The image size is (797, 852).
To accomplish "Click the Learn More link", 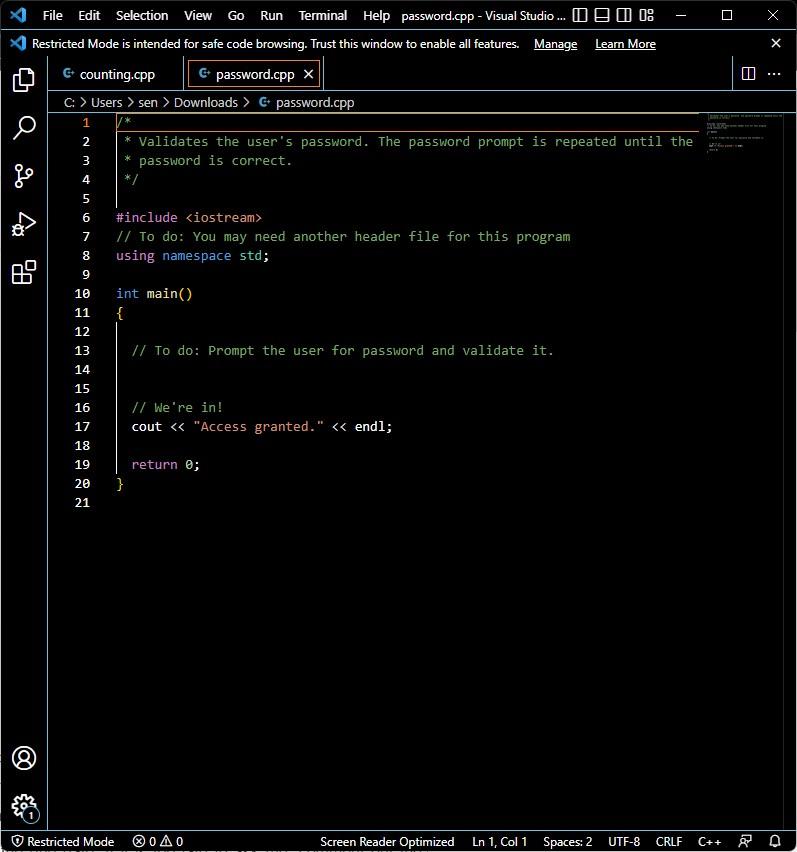I will point(625,44).
